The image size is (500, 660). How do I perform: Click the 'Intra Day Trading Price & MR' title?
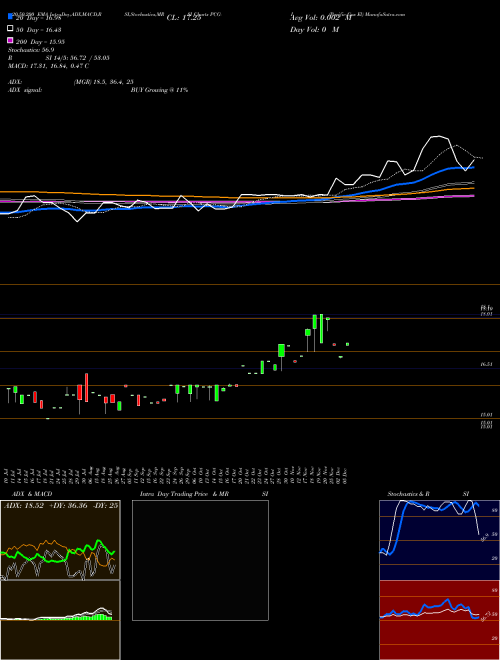184,494
